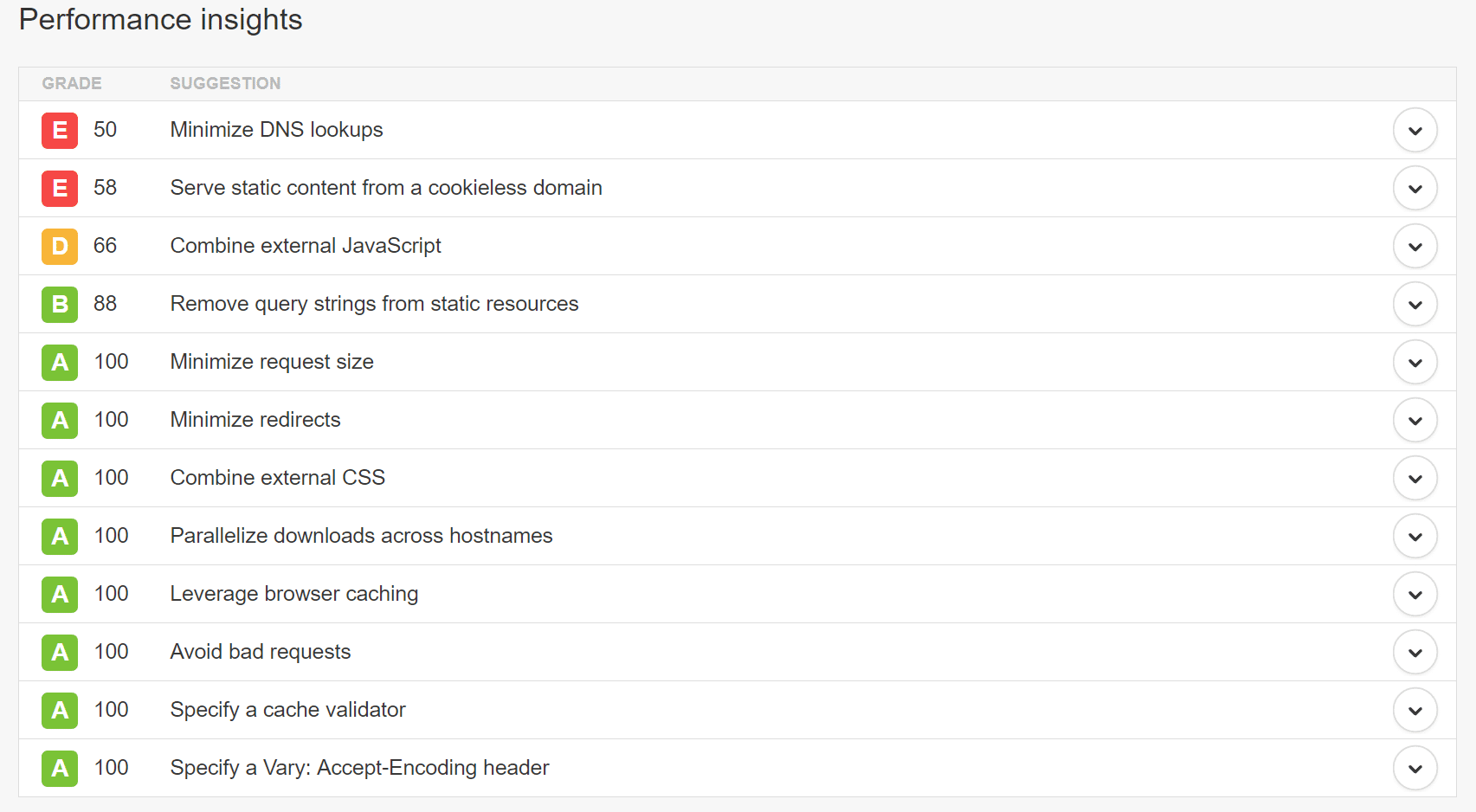1476x812 pixels.
Task: Select the Combine external CSS suggestion
Action: (x=277, y=478)
